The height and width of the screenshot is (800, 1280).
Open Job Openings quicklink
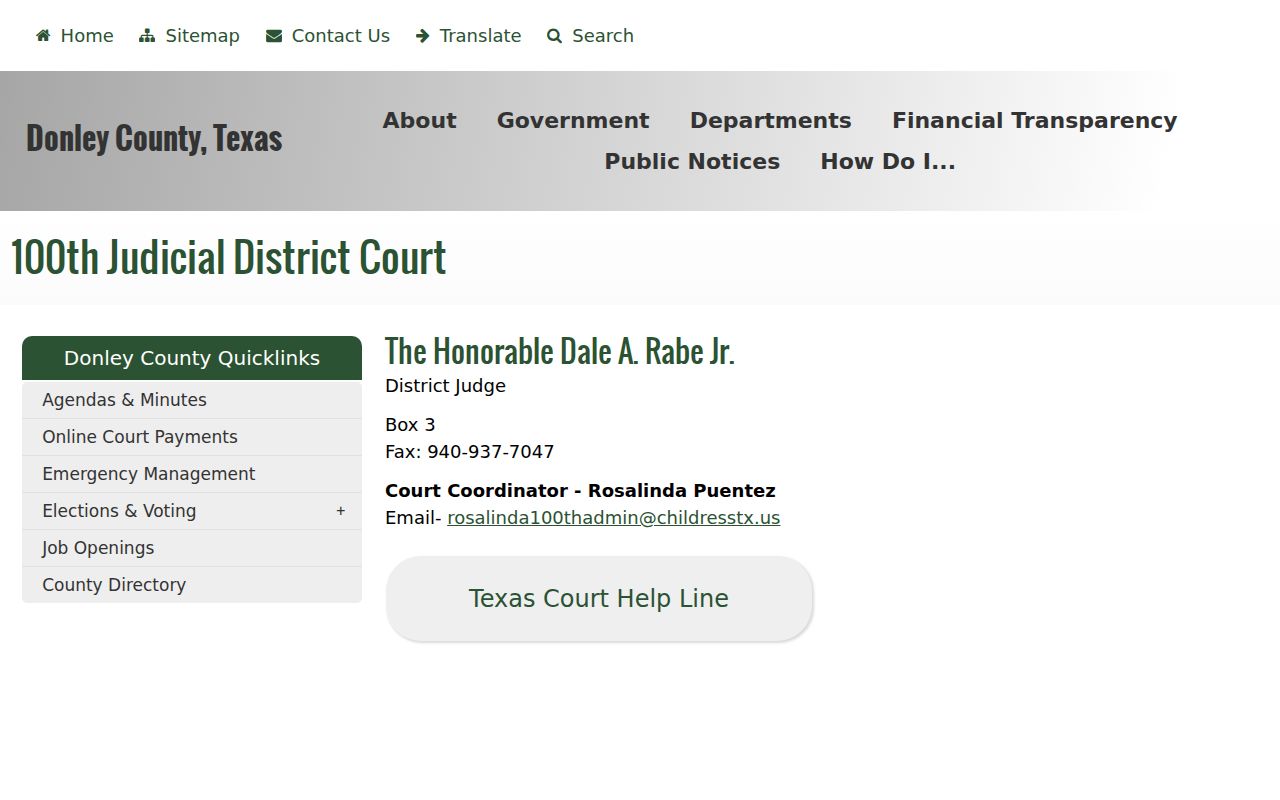(192, 548)
